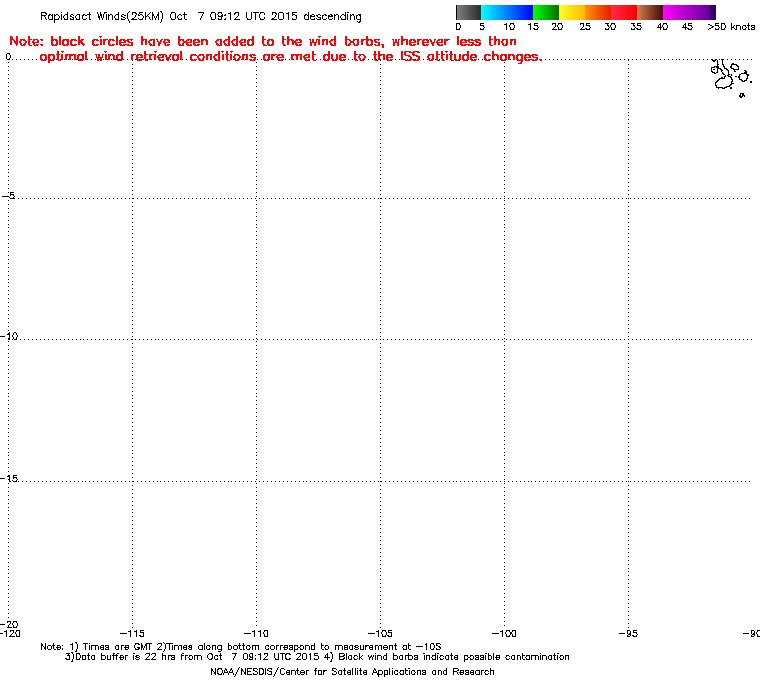760x688 pixels.
Task: Select the brown 35-40 knots legend segment
Action: (x=650, y=12)
